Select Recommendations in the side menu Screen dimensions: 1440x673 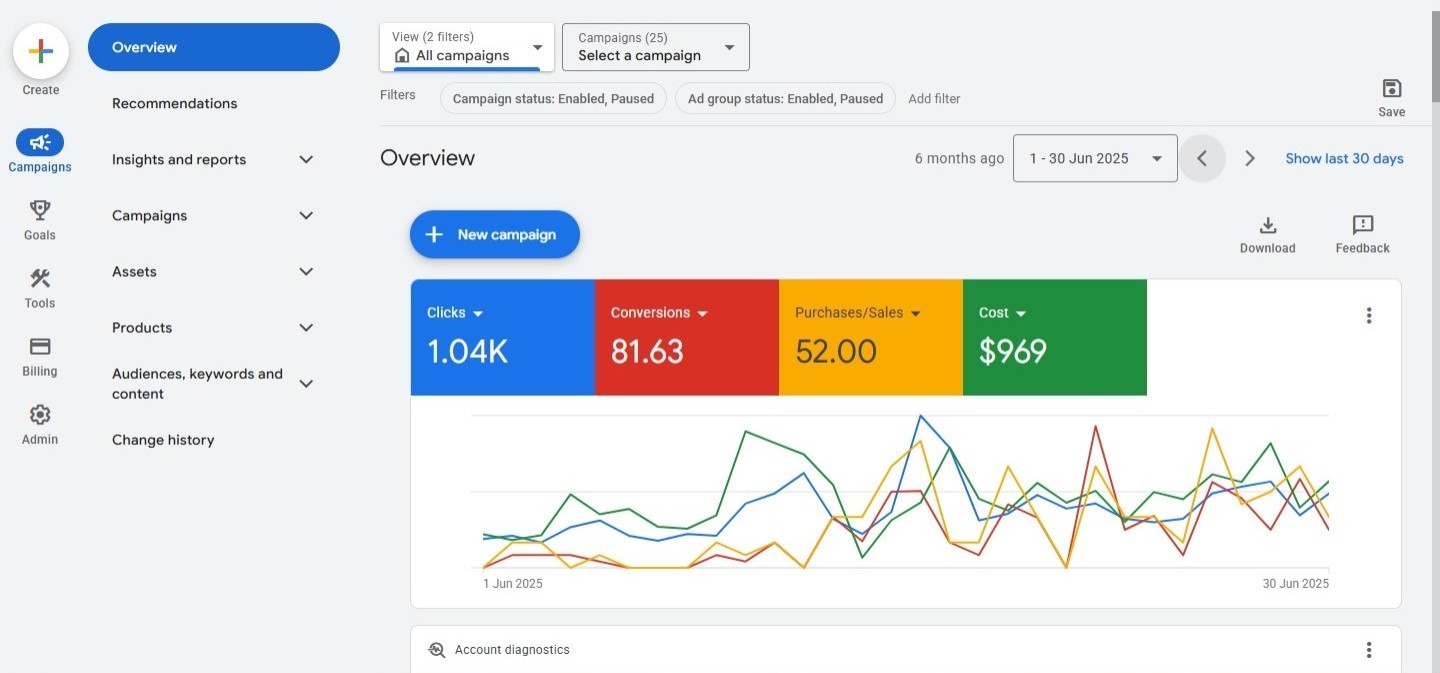point(175,104)
